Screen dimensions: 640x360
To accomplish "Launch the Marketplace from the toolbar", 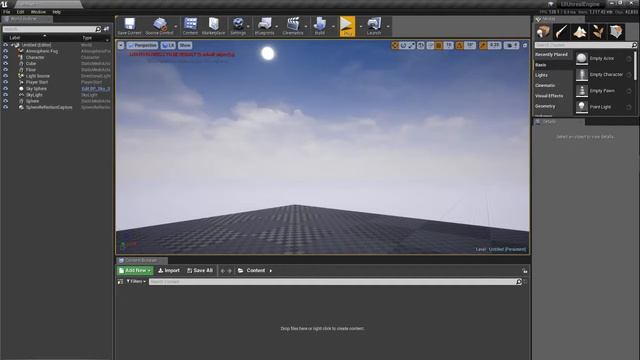I will coord(213,26).
